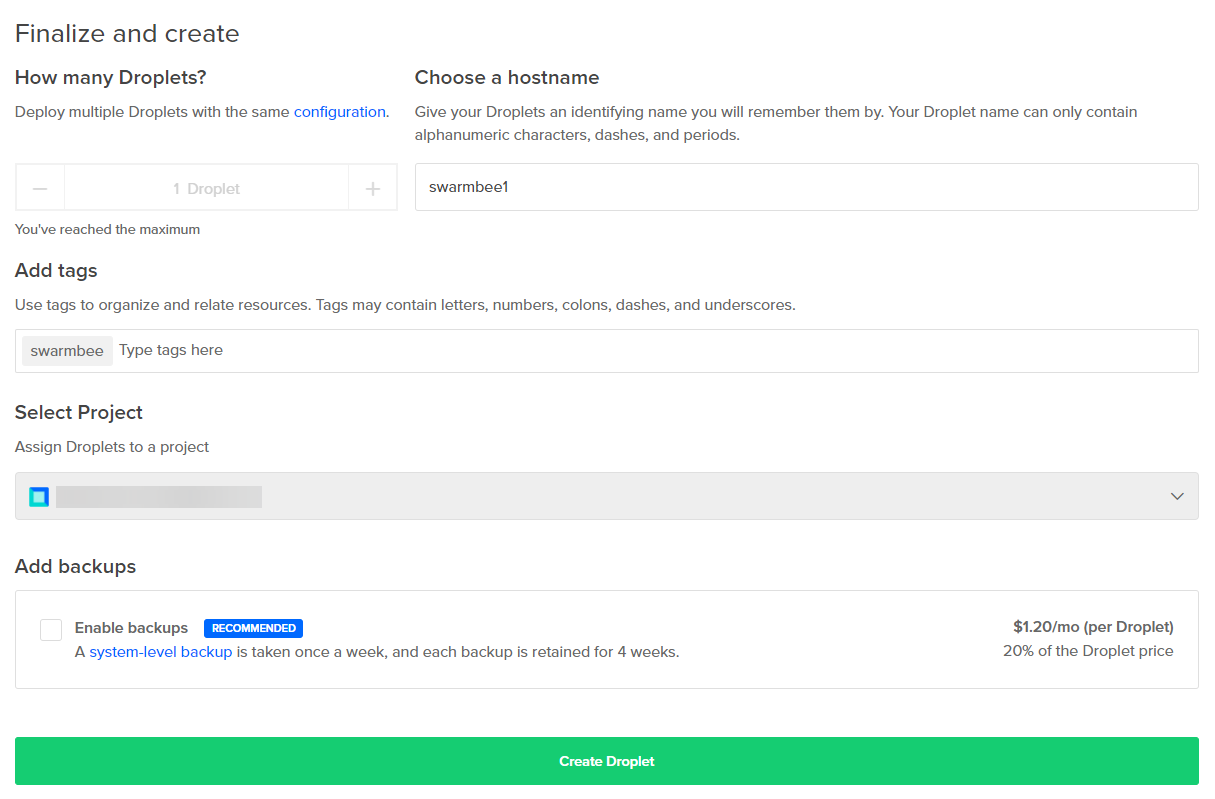Open the project selector on blurred name

point(159,497)
